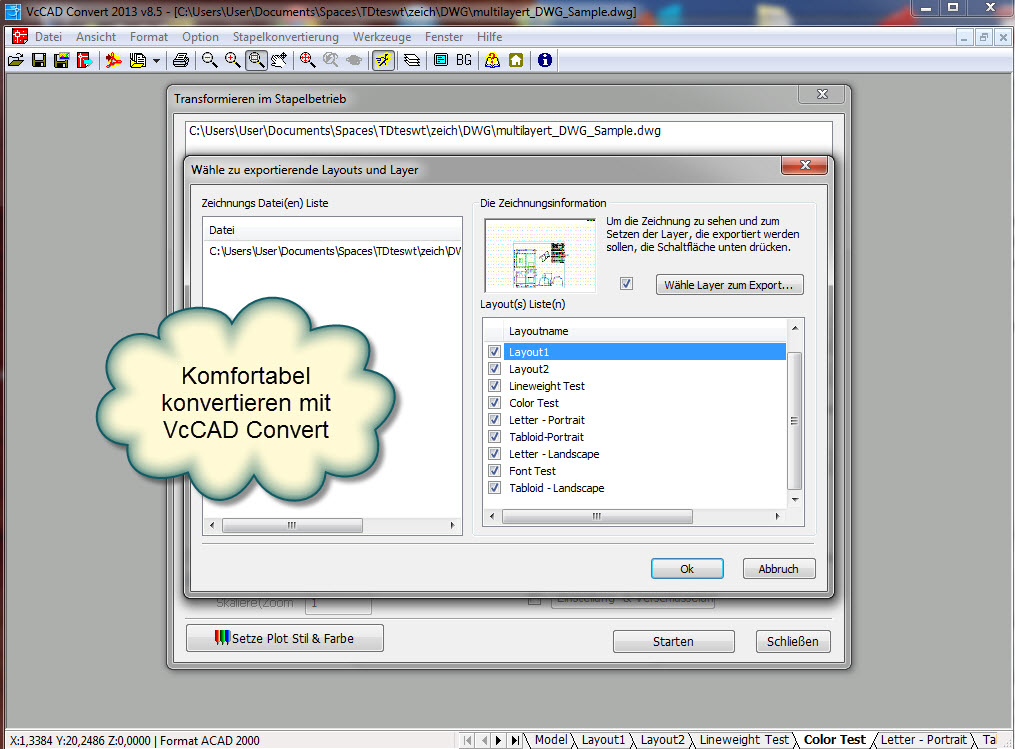Screen dimensions: 1015x749
Task: Click the open file folder icon
Action: point(16,60)
